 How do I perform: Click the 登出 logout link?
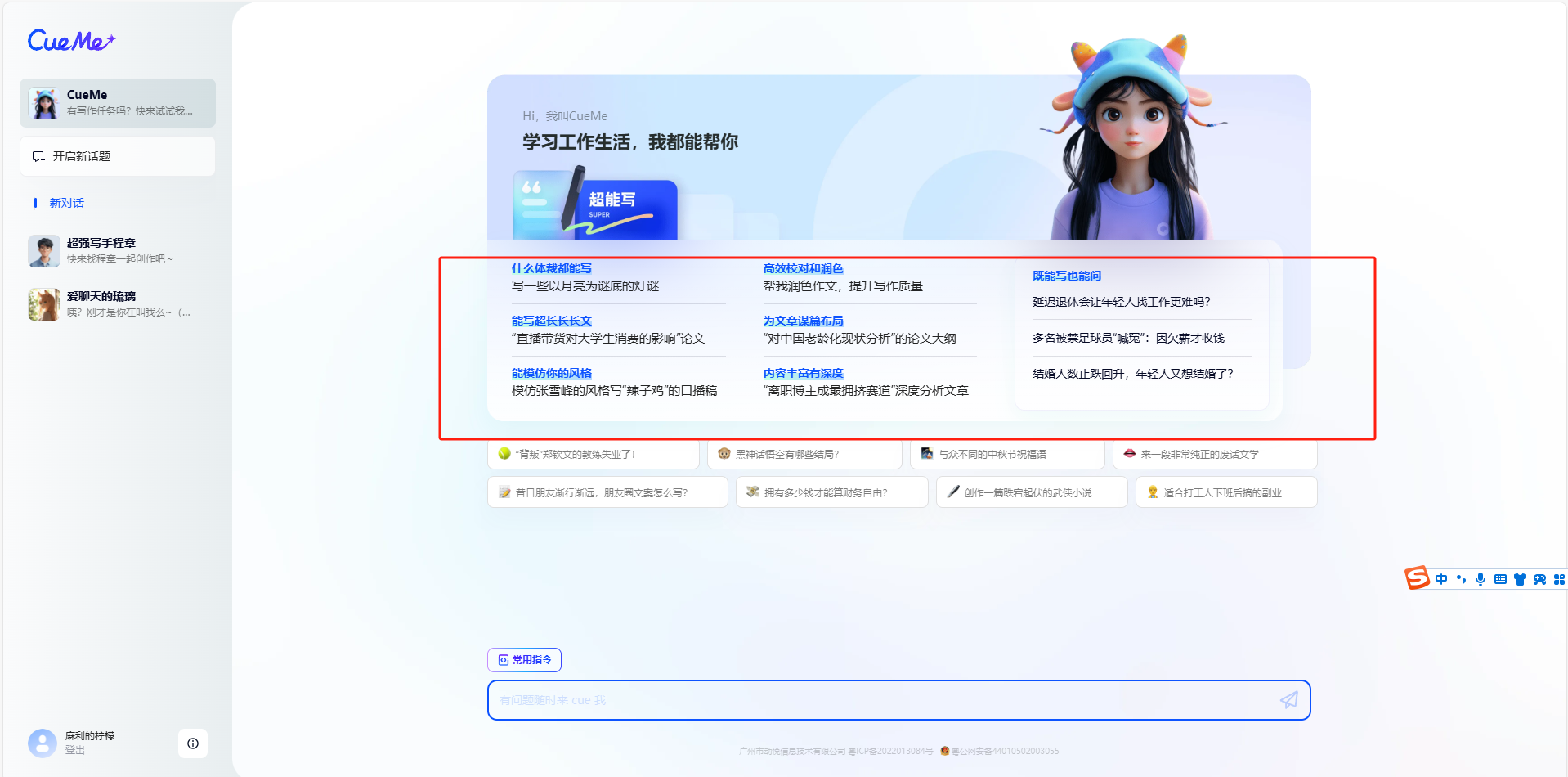point(75,750)
